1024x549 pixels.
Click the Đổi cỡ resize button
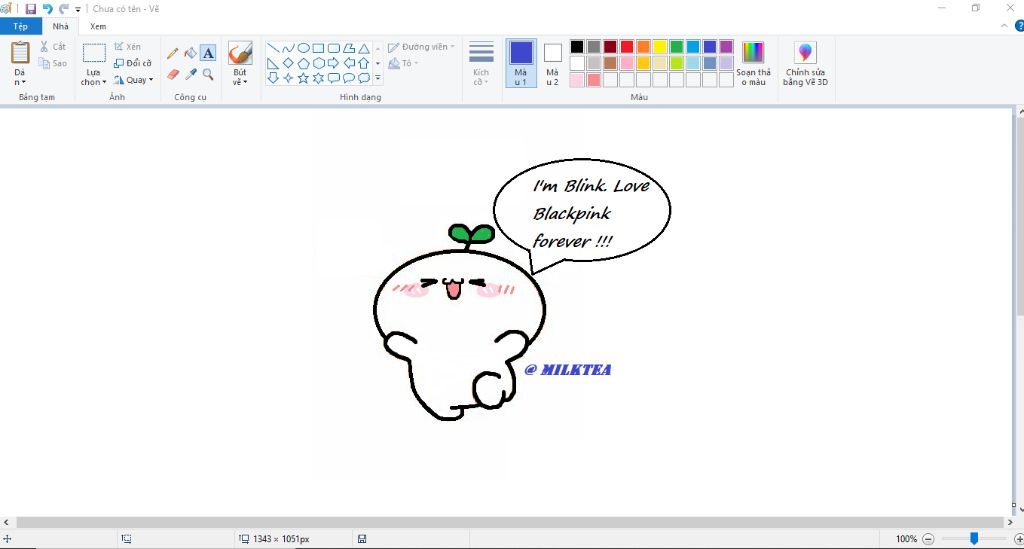tap(133, 63)
